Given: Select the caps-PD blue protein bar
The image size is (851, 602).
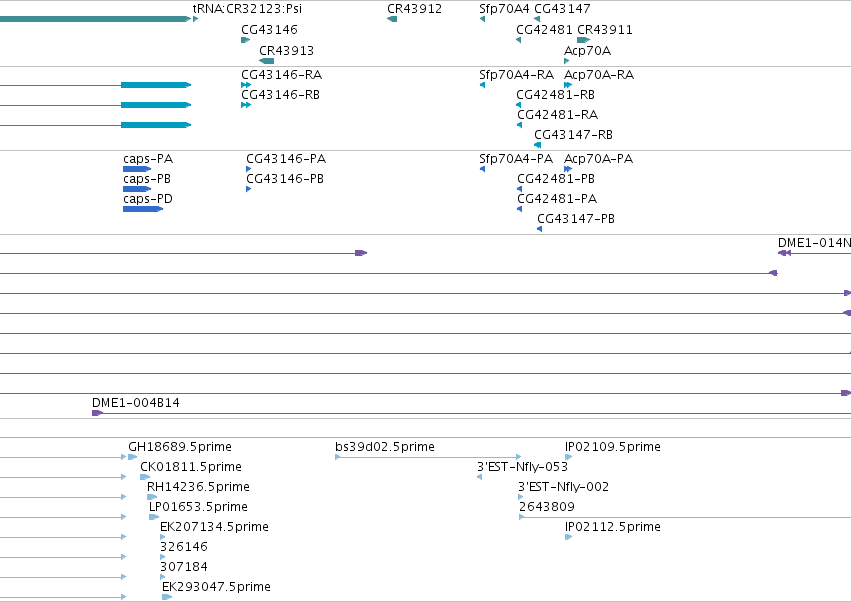Looking at the screenshot, I should 143,209.
